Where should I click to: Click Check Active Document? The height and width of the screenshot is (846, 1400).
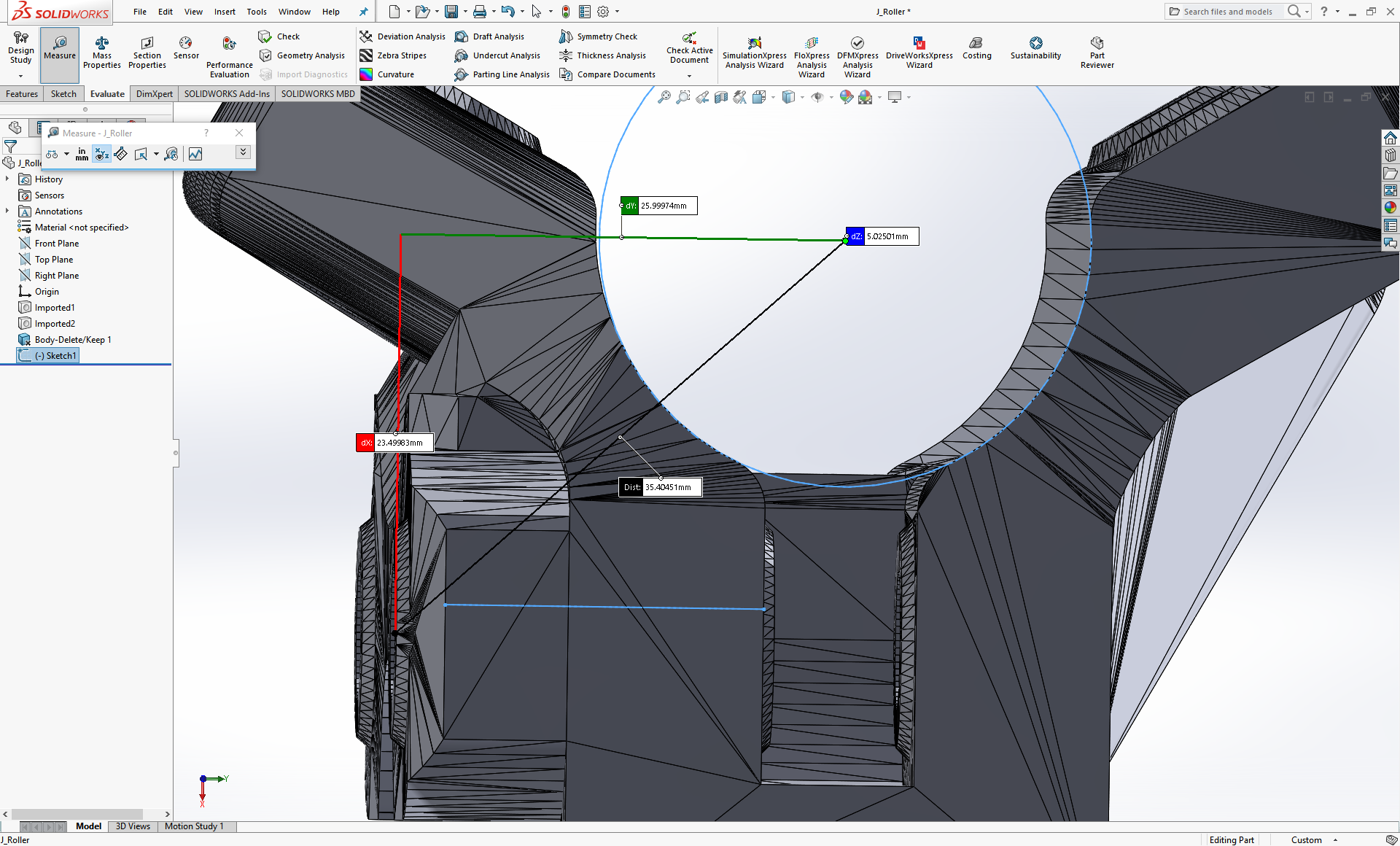point(689,48)
